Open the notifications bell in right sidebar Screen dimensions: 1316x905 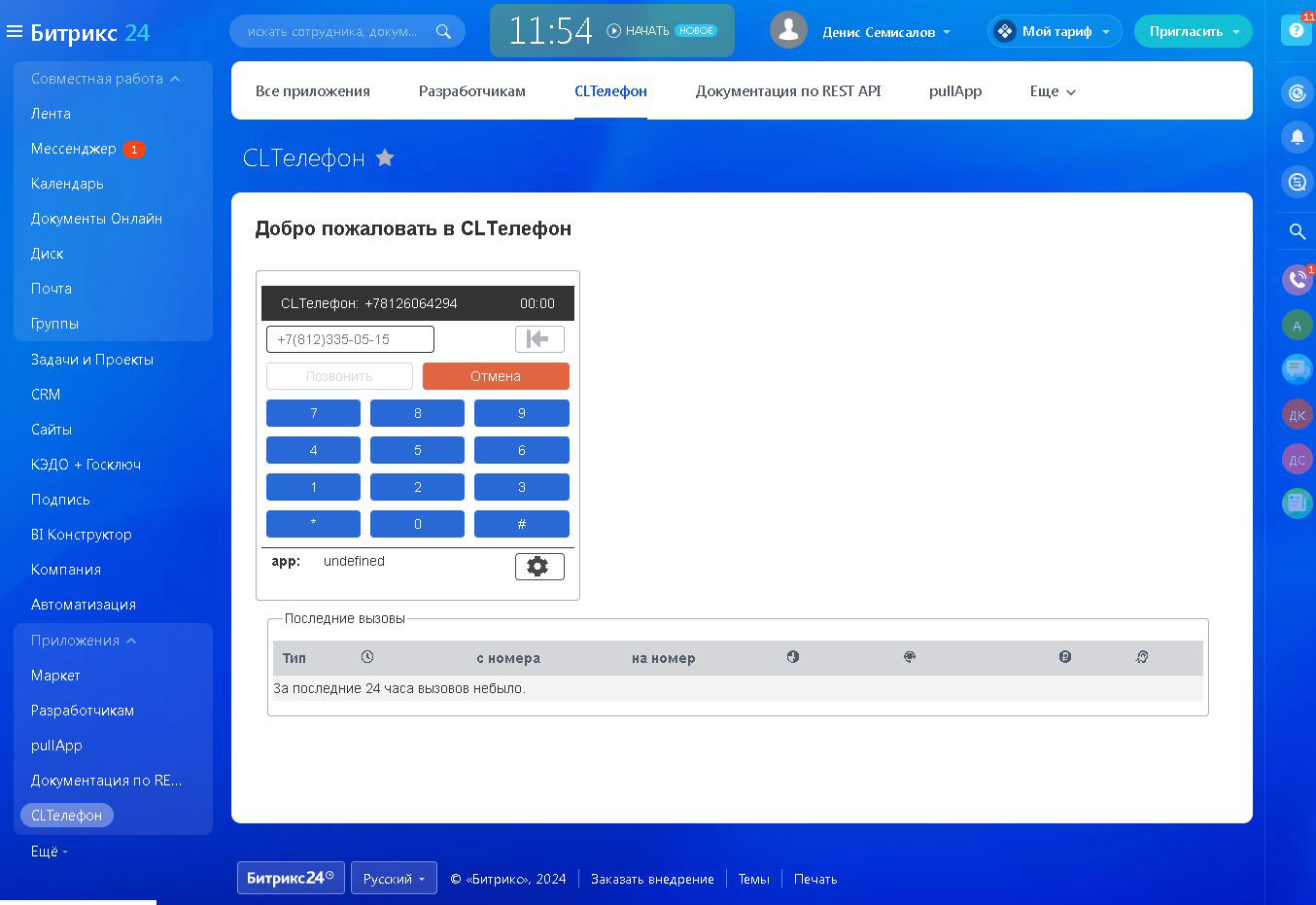[1297, 137]
